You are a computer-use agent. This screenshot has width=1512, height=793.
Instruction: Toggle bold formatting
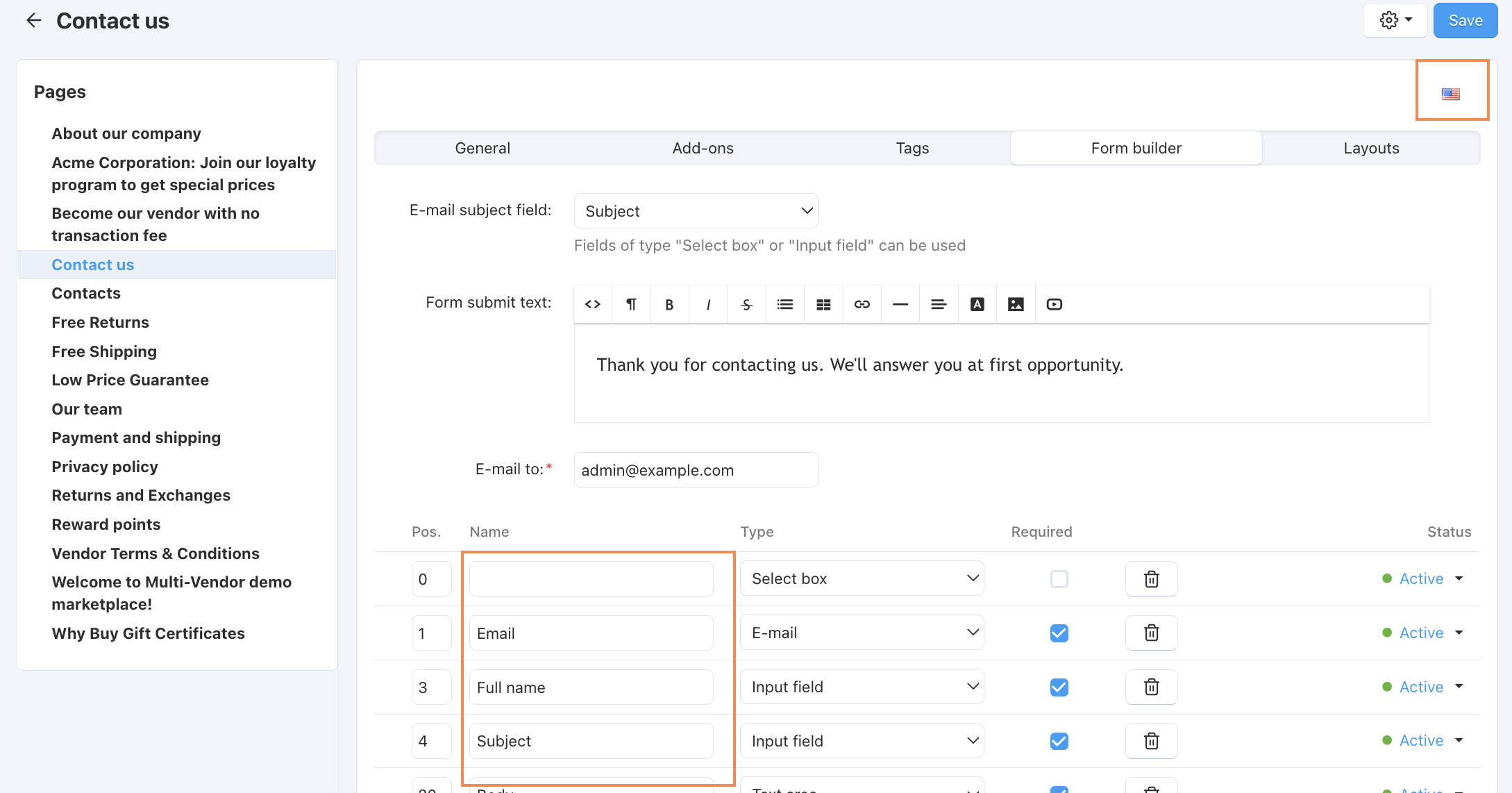click(669, 304)
